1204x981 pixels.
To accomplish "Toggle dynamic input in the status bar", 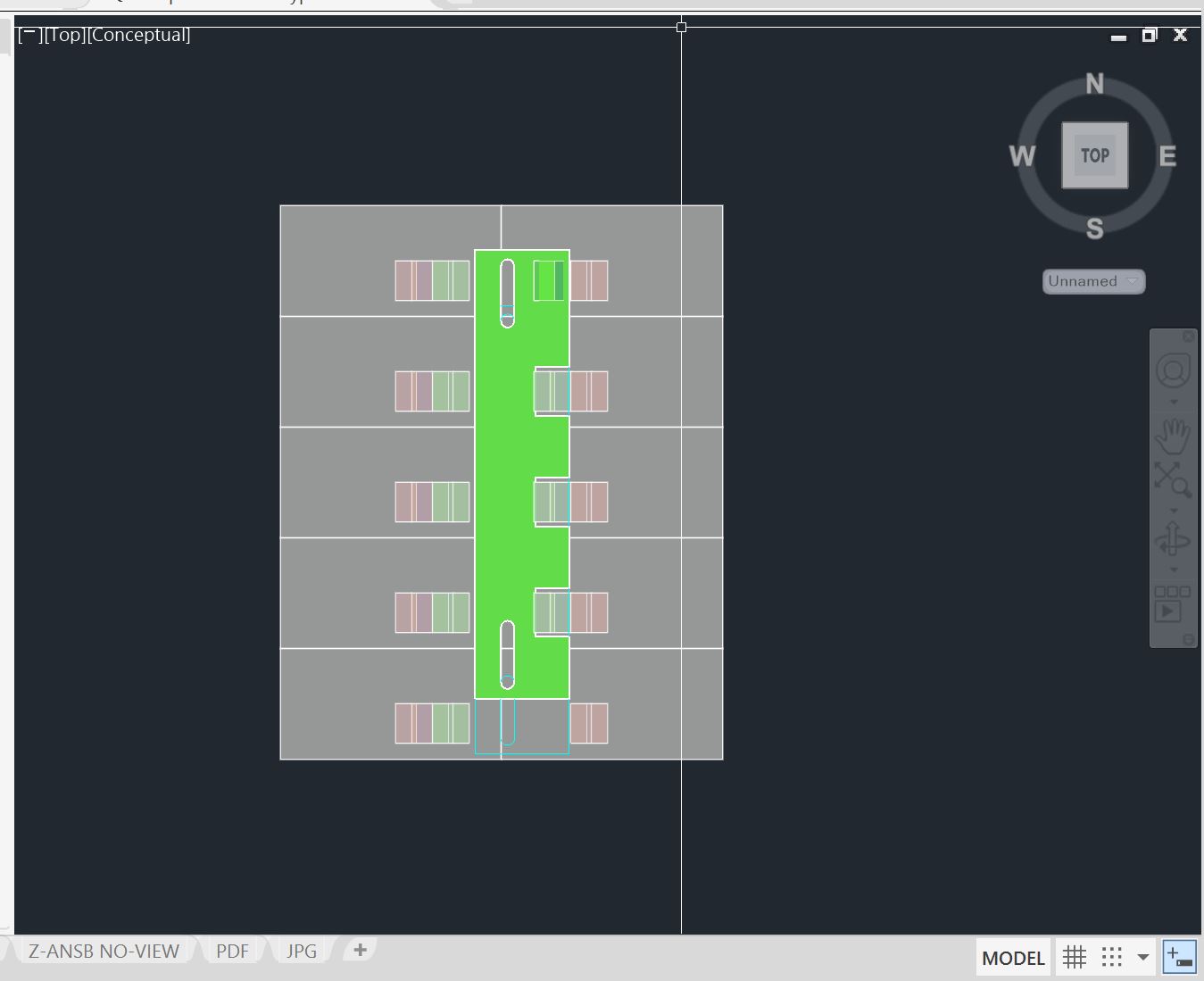I will pyautogui.click(x=1179, y=958).
